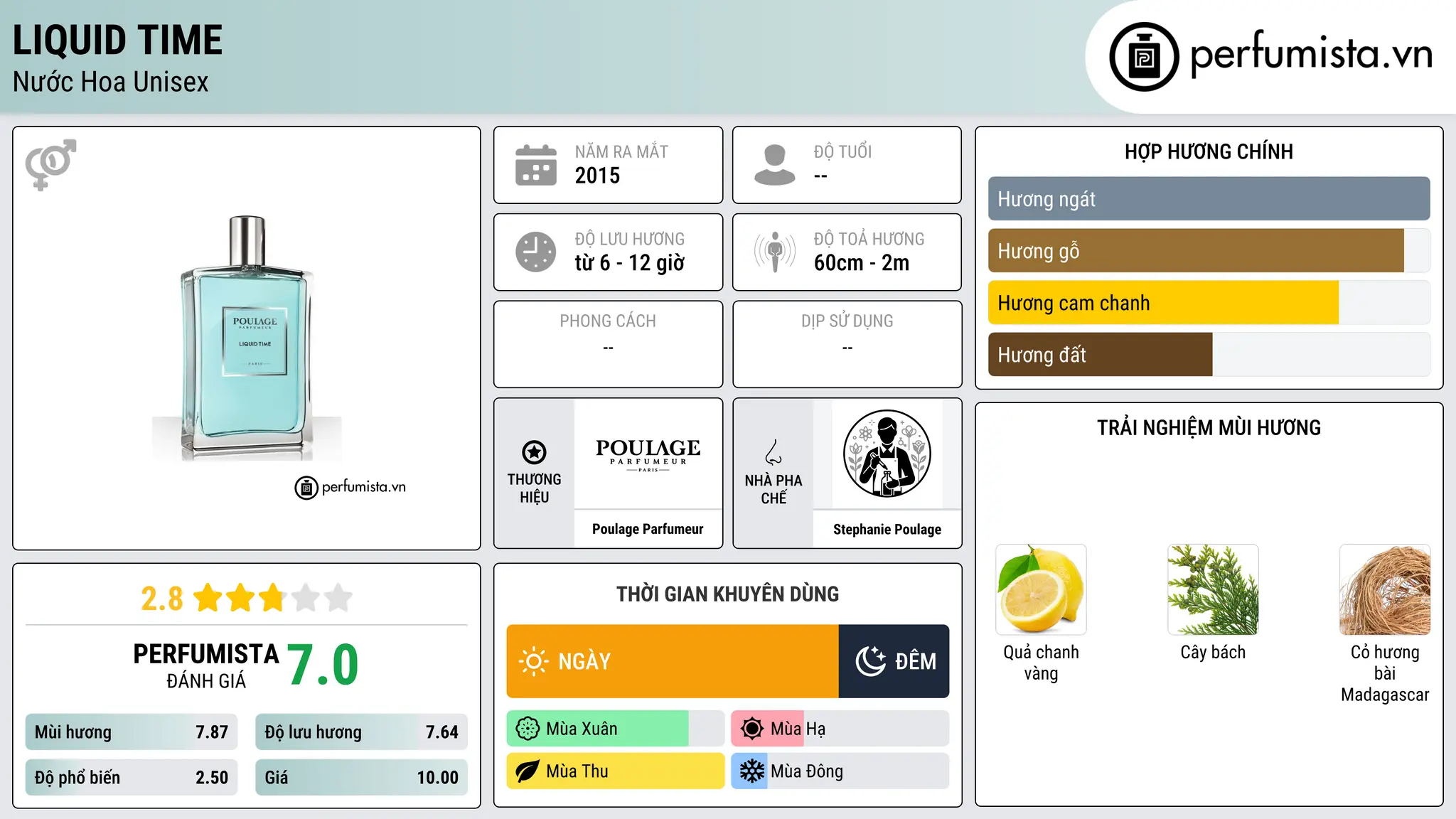The image size is (1456, 819).
Task: Click the first yellow rating star
Action: click(x=208, y=598)
